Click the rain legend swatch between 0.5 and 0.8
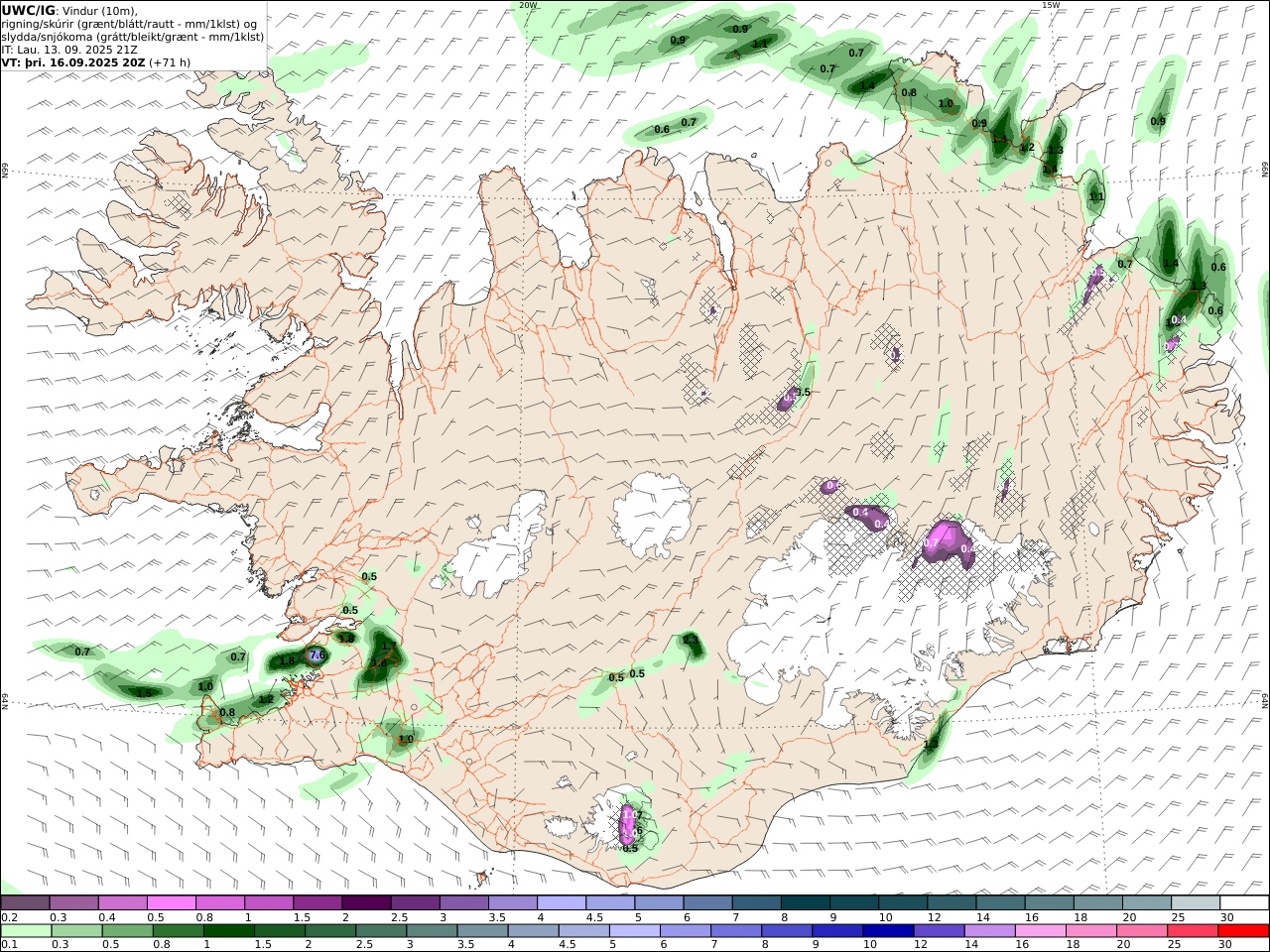Image resolution: width=1270 pixels, height=952 pixels. coord(127,931)
